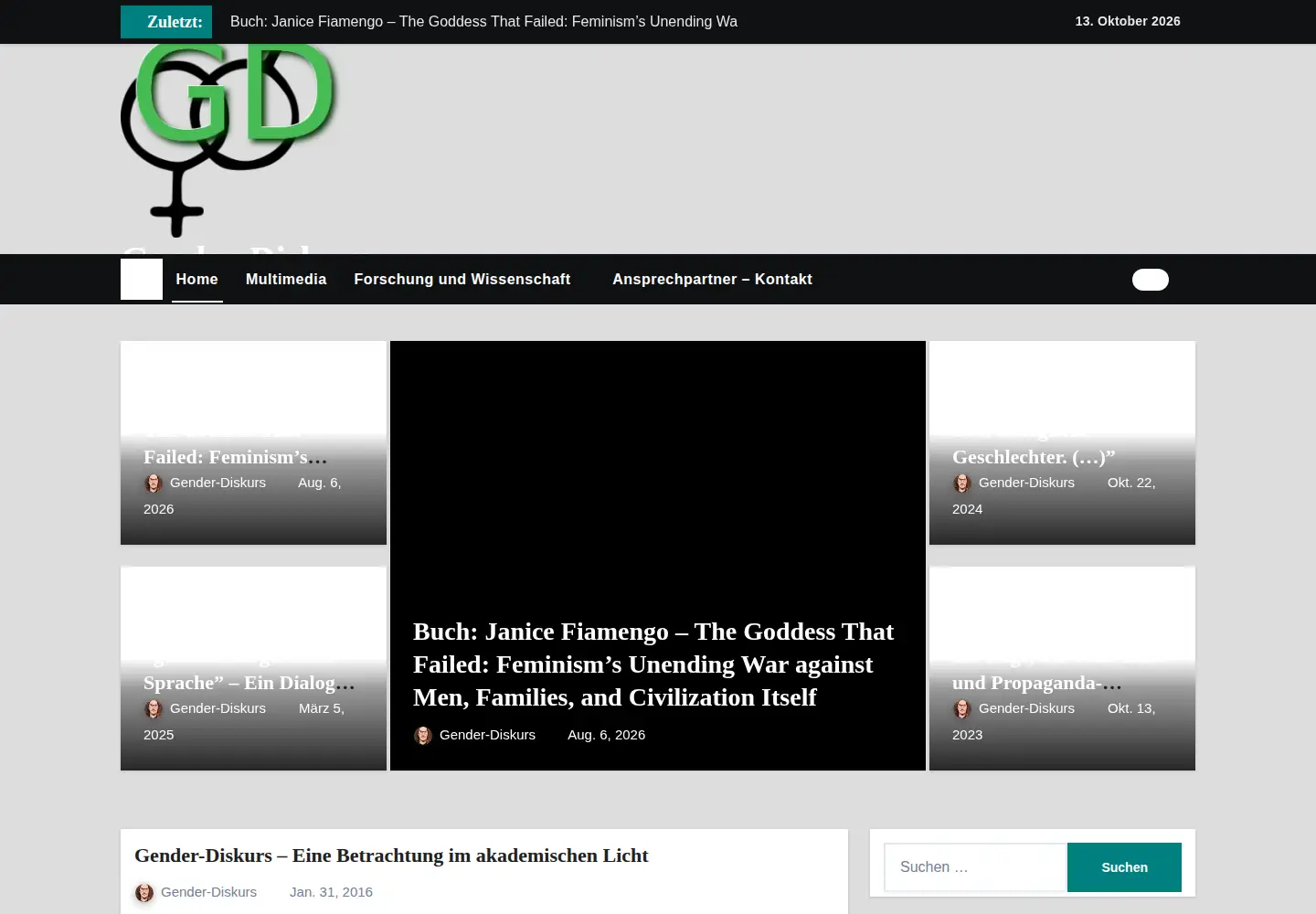The image size is (1316, 914).
Task: Click author avatar on the Sprache card
Action: click(154, 709)
